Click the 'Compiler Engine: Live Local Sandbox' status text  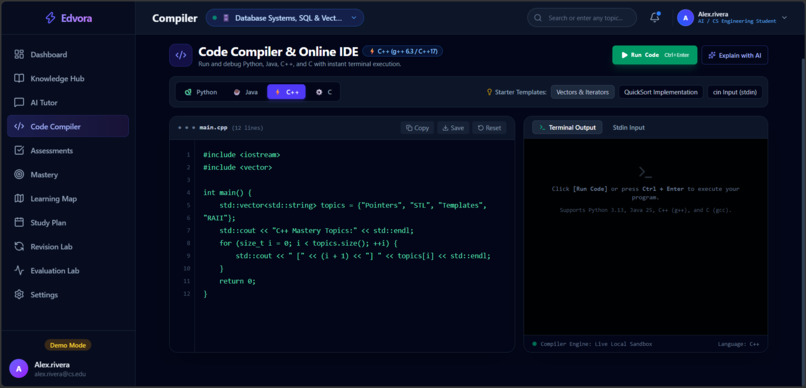[x=596, y=344]
